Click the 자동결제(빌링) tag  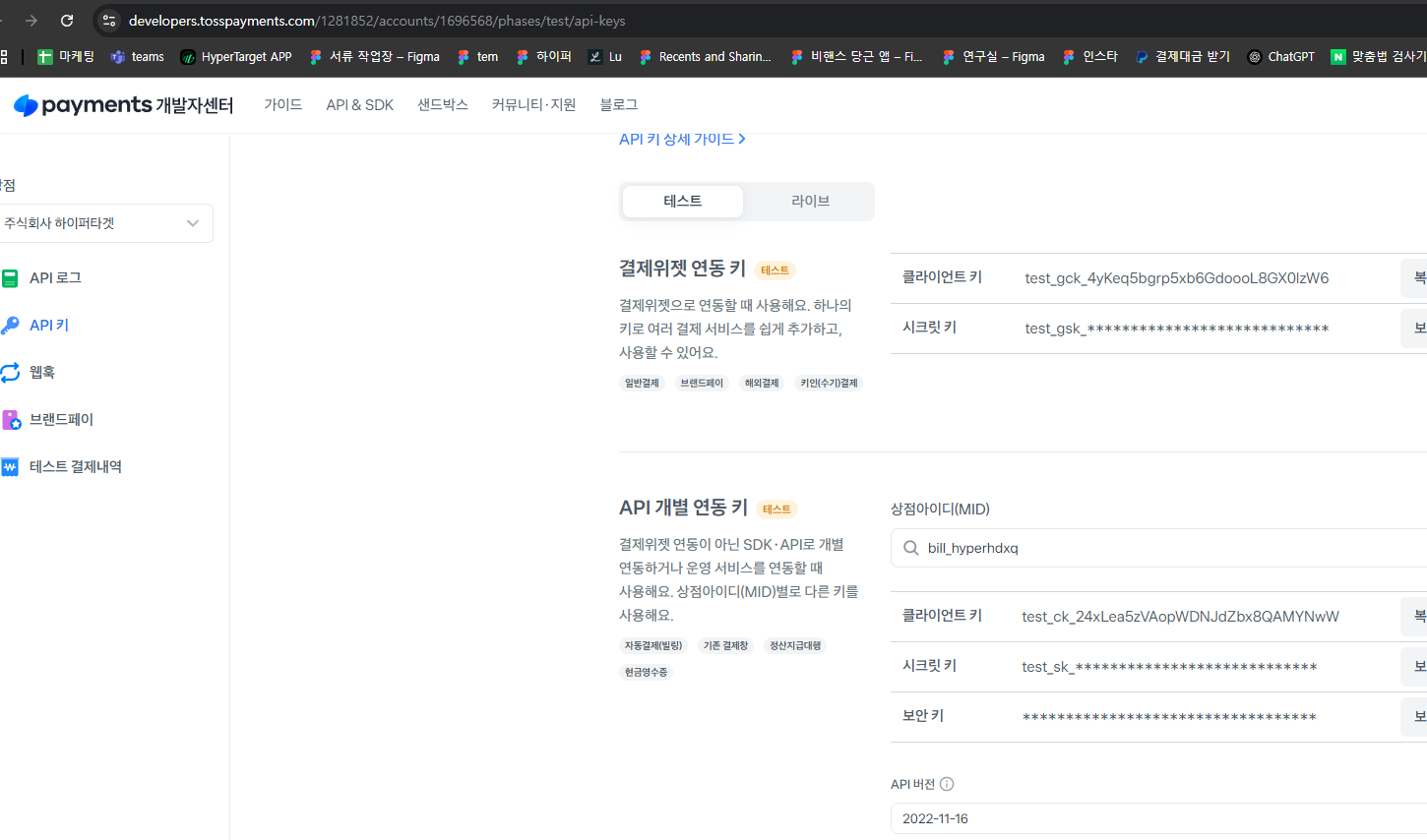[653, 645]
